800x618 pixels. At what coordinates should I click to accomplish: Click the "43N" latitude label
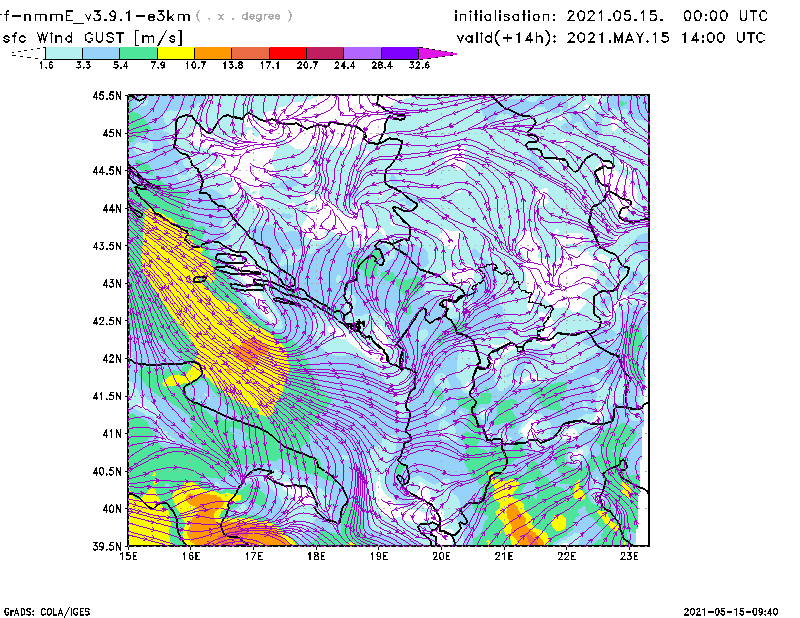click(112, 283)
